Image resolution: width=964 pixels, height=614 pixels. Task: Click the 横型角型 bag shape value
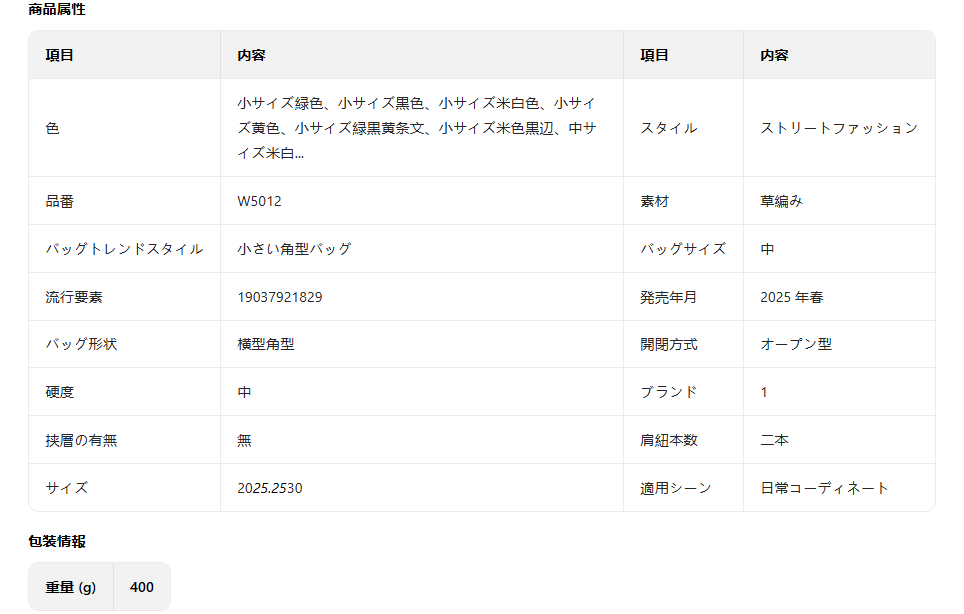tap(265, 344)
